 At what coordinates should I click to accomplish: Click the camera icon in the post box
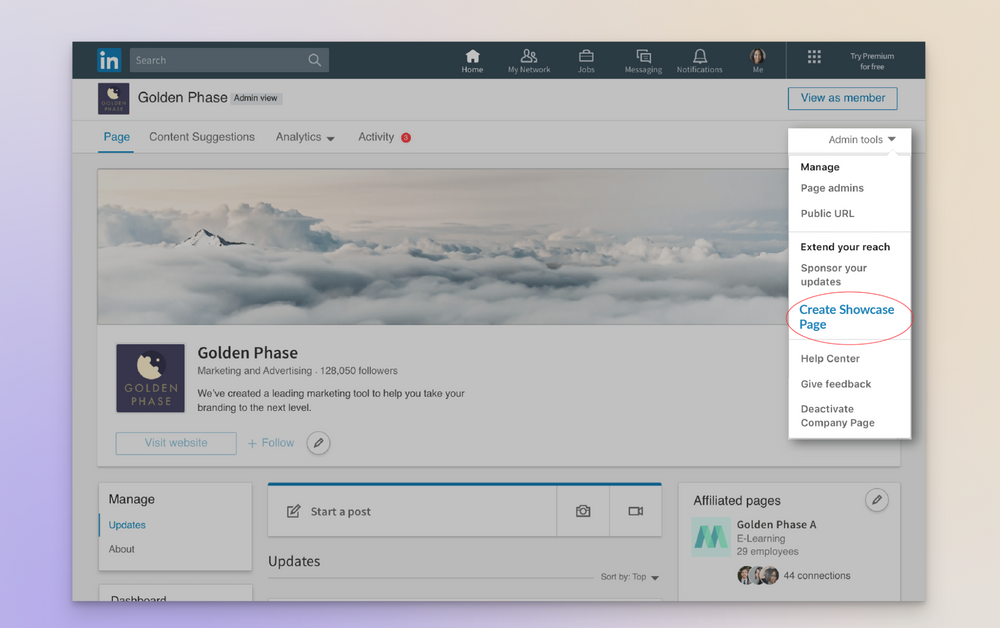pos(583,511)
